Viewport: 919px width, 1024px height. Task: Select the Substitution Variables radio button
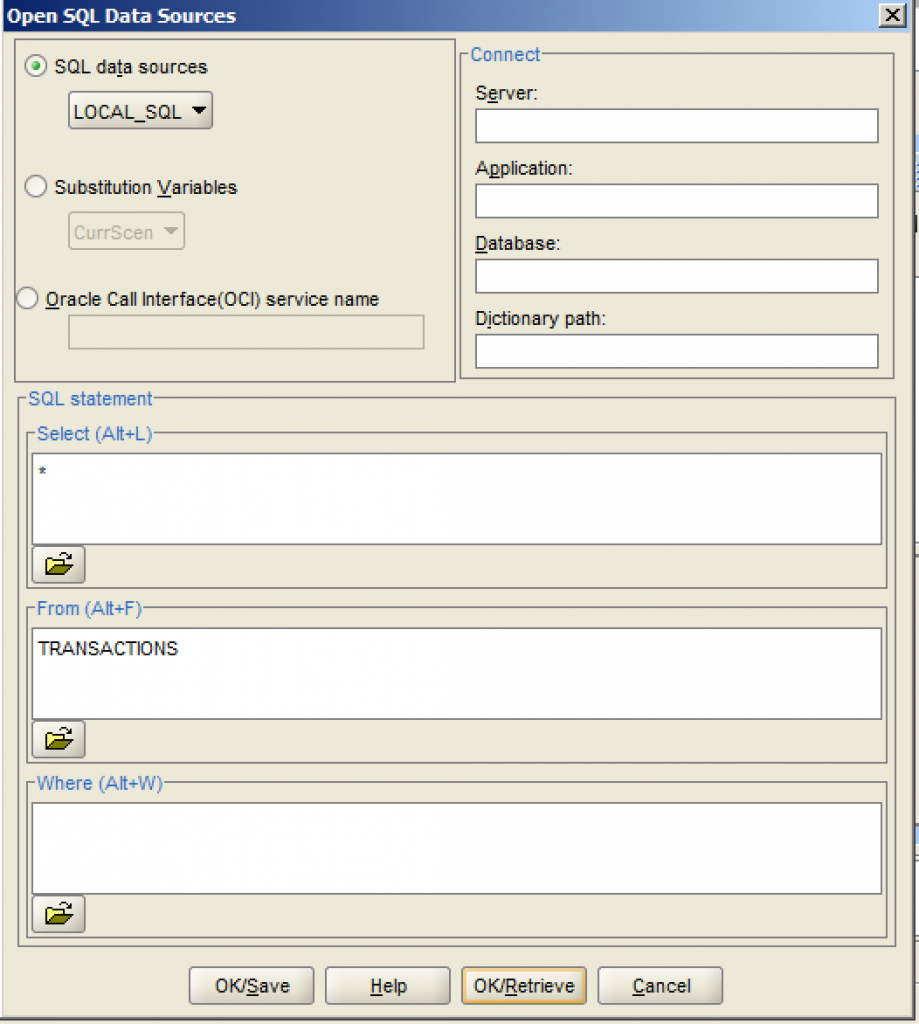point(35,186)
